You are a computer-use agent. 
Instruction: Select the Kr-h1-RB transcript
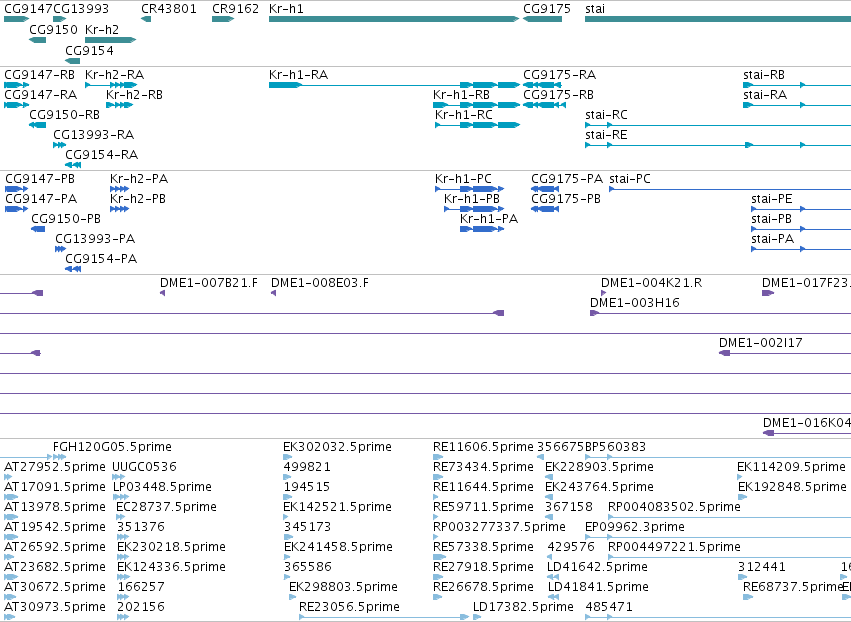[x=477, y=105]
